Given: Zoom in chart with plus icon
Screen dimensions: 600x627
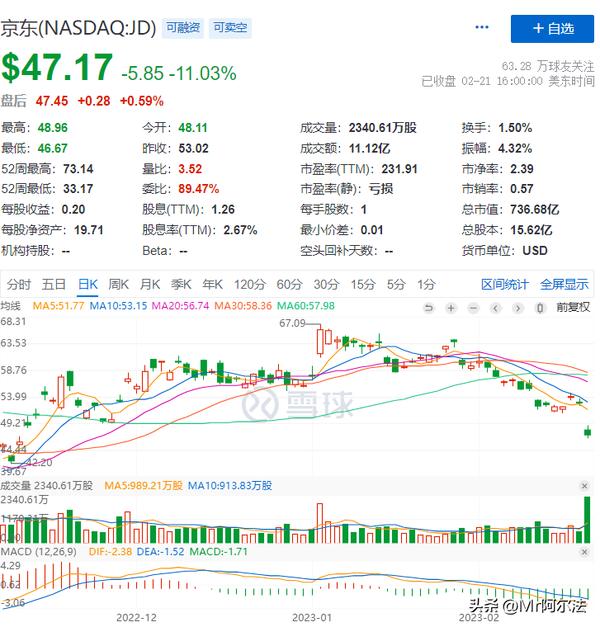Looking at the screenshot, I should [x=451, y=308].
